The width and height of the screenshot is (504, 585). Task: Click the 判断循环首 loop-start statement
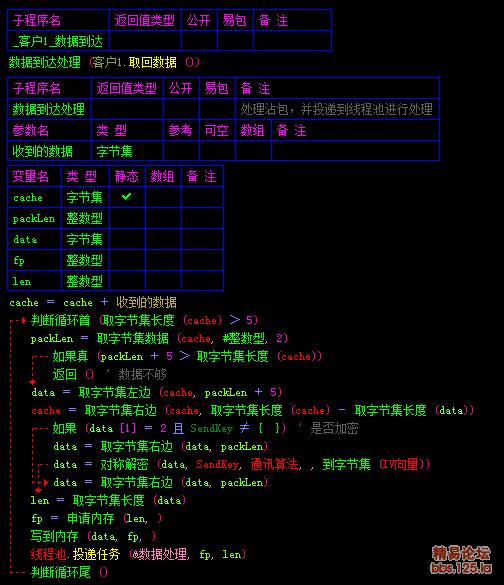(144, 320)
